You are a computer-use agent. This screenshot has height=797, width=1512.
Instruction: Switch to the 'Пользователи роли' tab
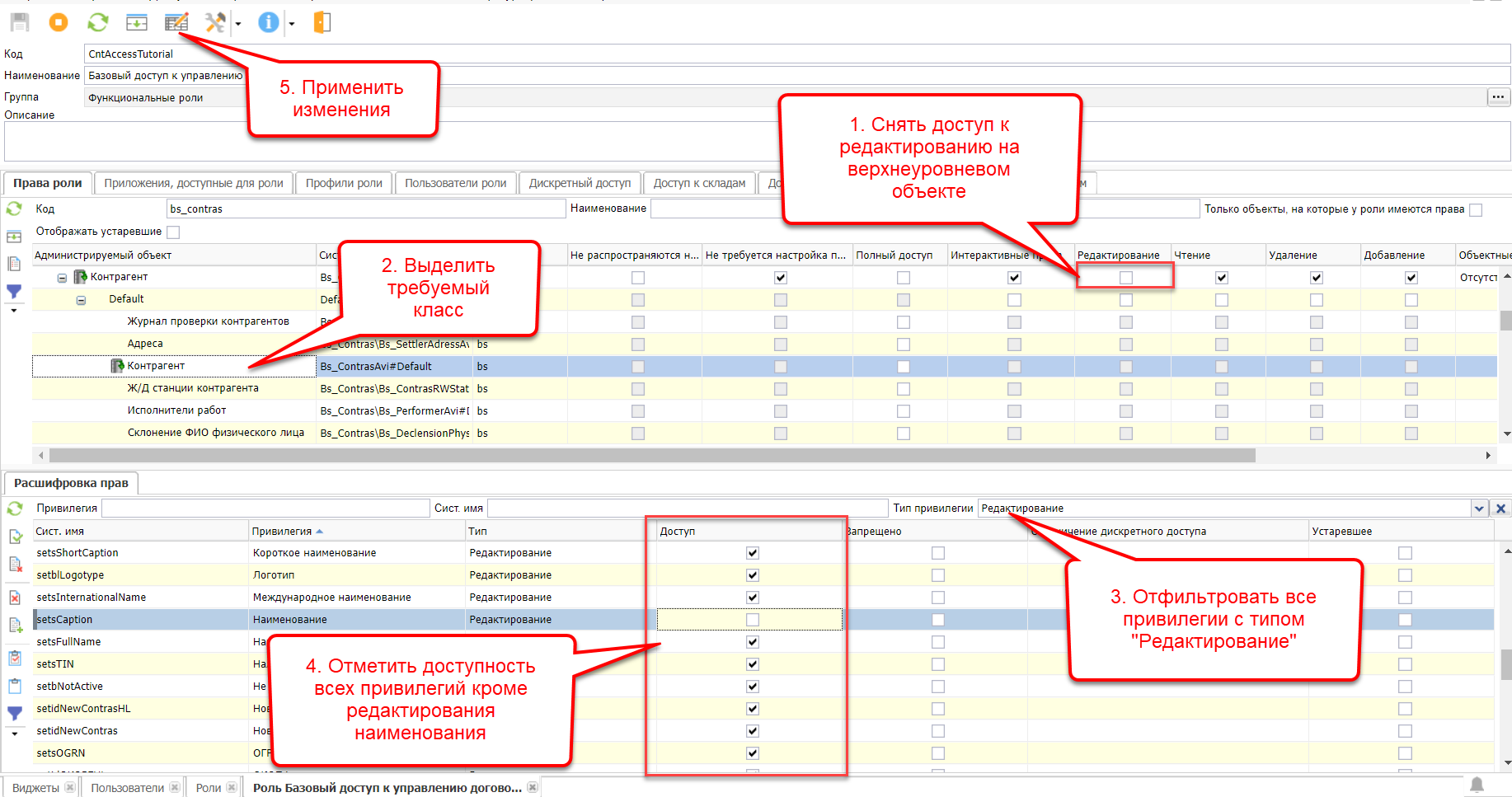click(455, 183)
